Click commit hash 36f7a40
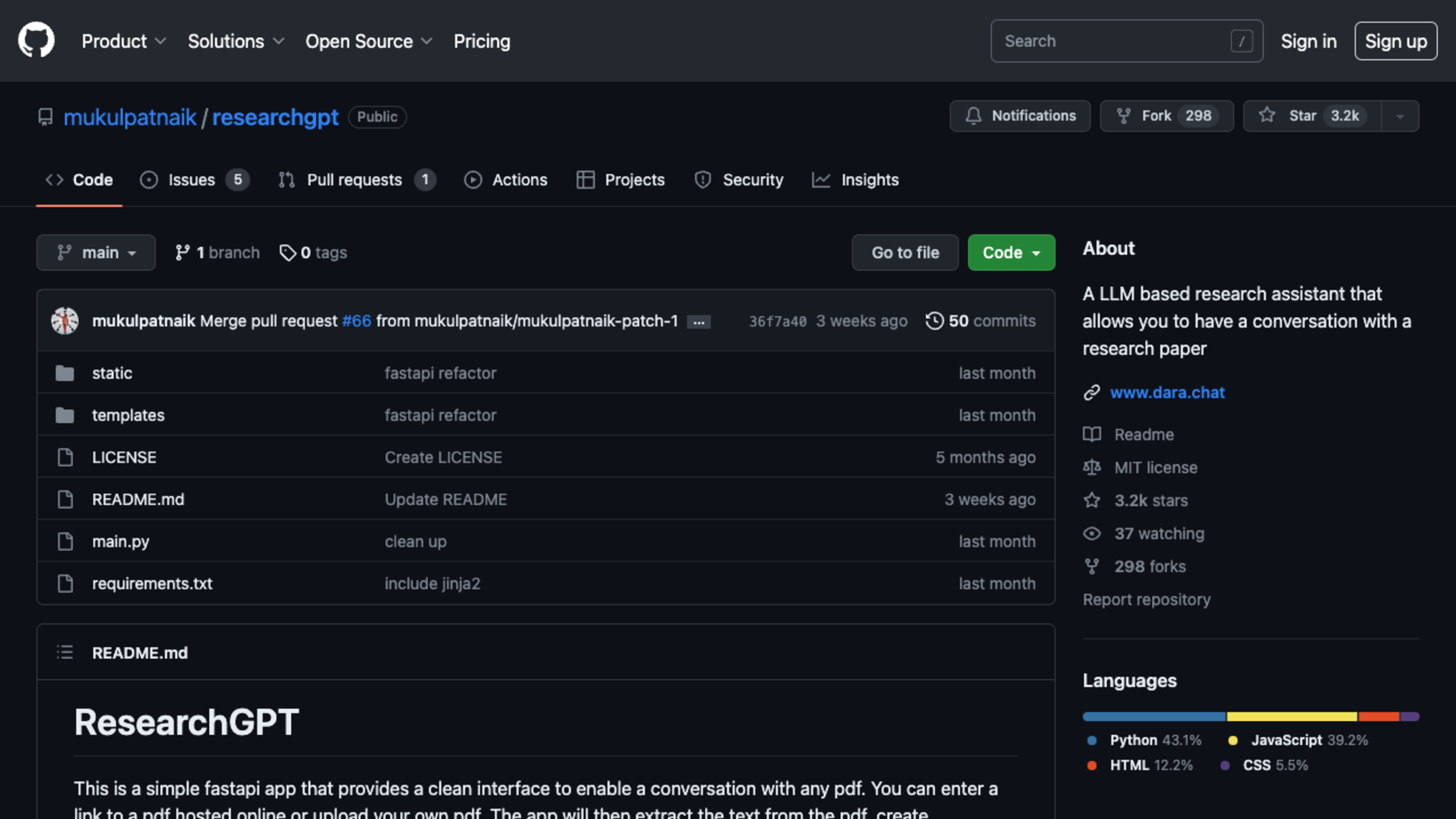 coord(778,322)
